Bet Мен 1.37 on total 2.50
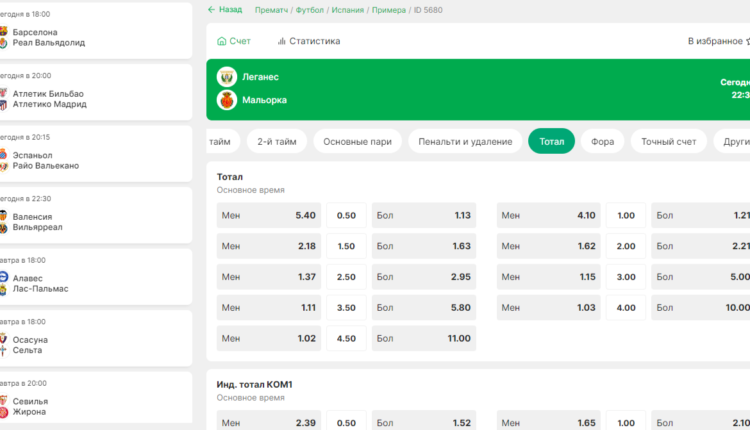This screenshot has height=430, width=750. pos(269,276)
